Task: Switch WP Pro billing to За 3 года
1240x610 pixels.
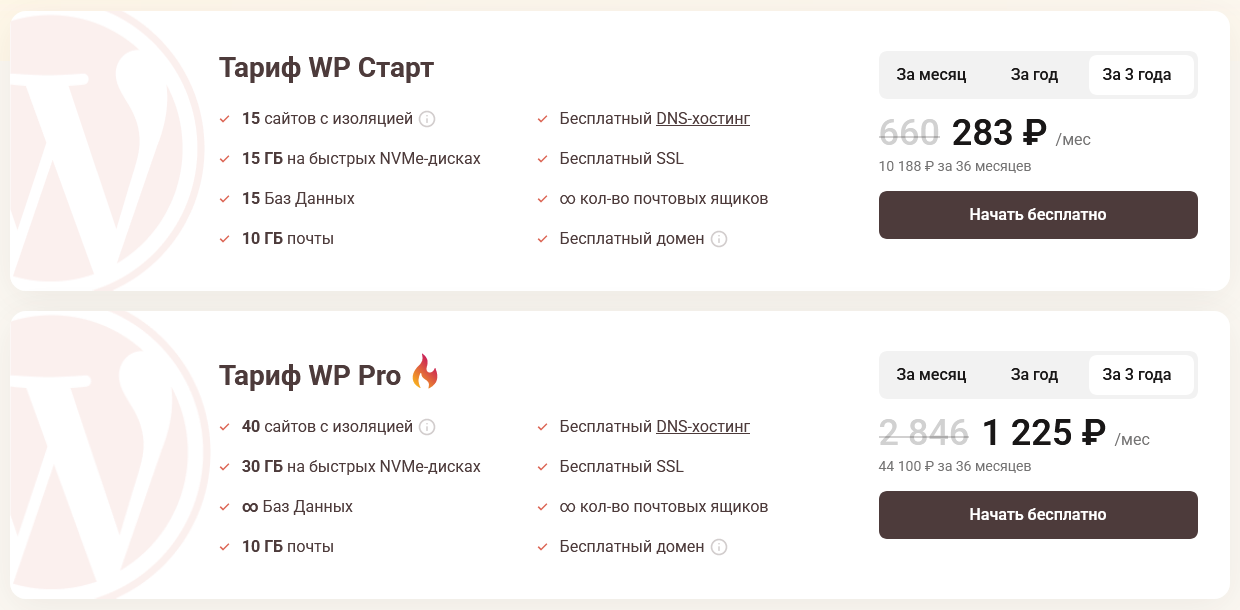Action: [1137, 375]
